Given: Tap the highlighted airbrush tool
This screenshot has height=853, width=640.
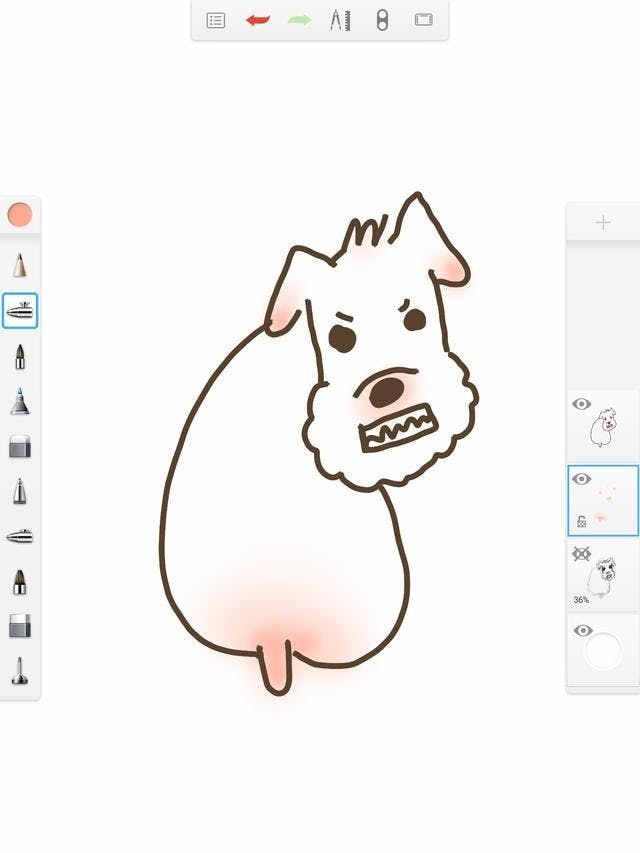Looking at the screenshot, I should click(20, 311).
